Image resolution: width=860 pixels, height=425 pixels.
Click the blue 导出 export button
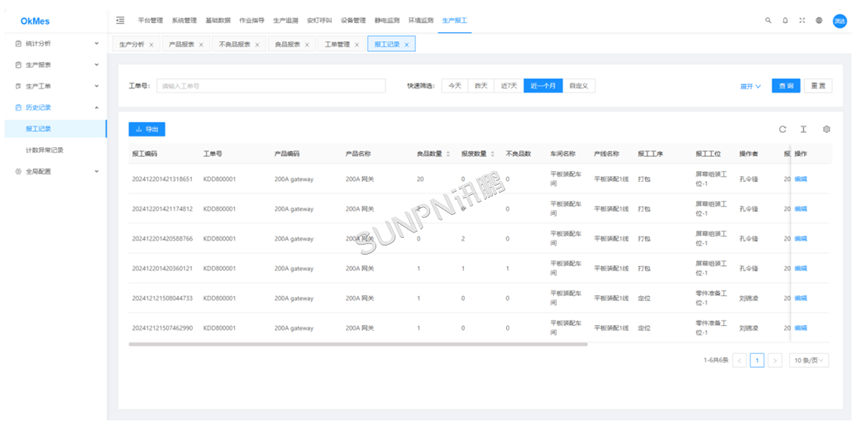point(147,129)
